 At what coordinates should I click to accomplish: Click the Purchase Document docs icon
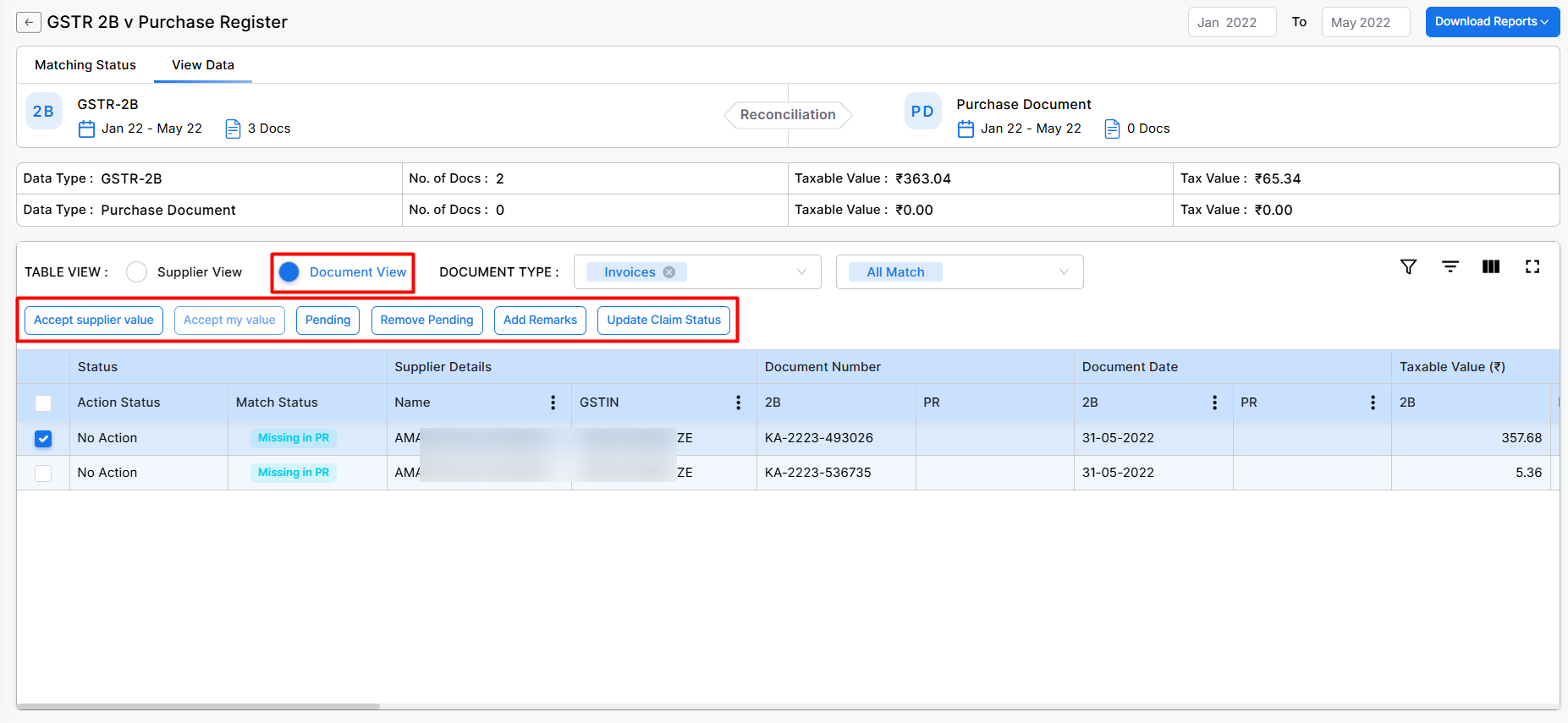pyautogui.click(x=1112, y=129)
